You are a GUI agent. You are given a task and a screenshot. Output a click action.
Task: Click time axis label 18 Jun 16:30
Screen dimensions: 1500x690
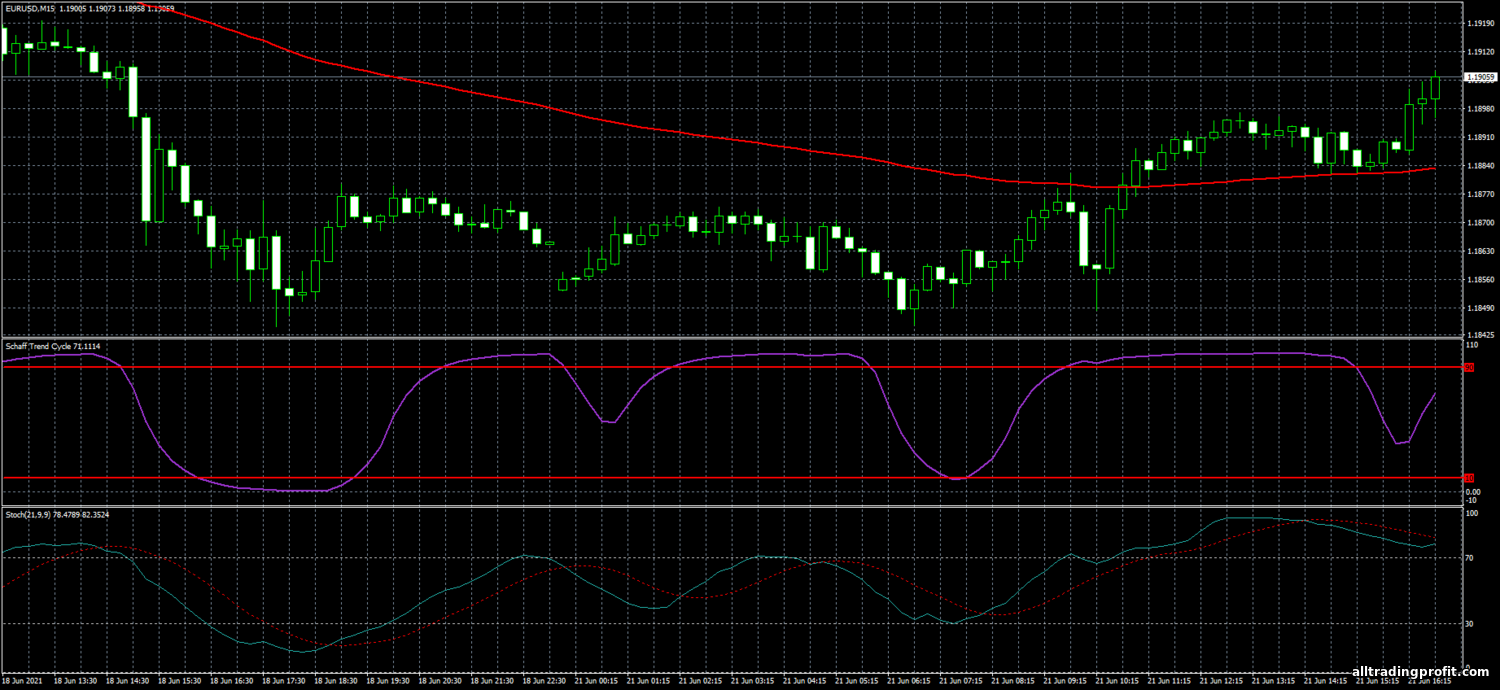tap(232, 680)
